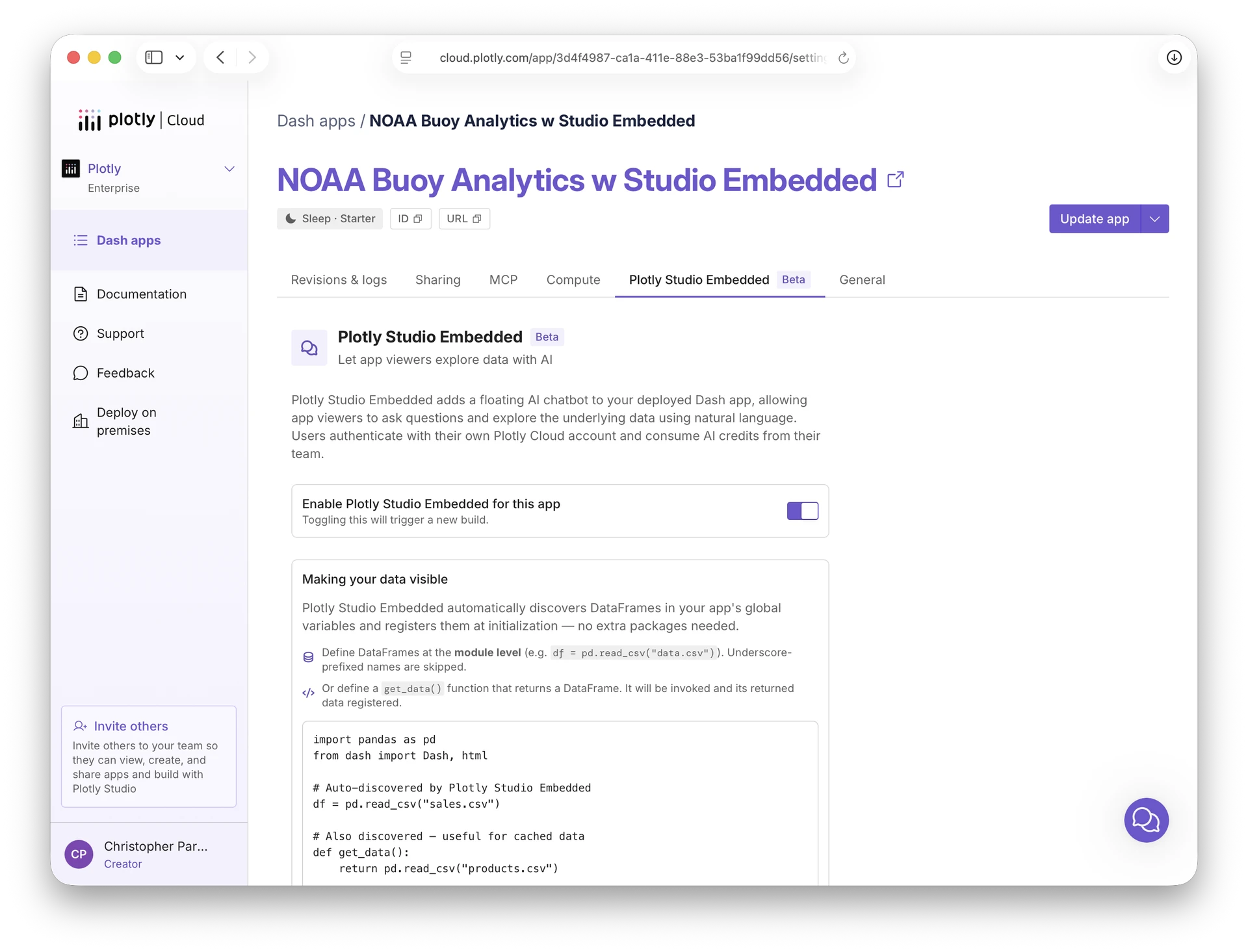Image resolution: width=1248 pixels, height=952 pixels.
Task: Click the Update app button
Action: [1095, 219]
